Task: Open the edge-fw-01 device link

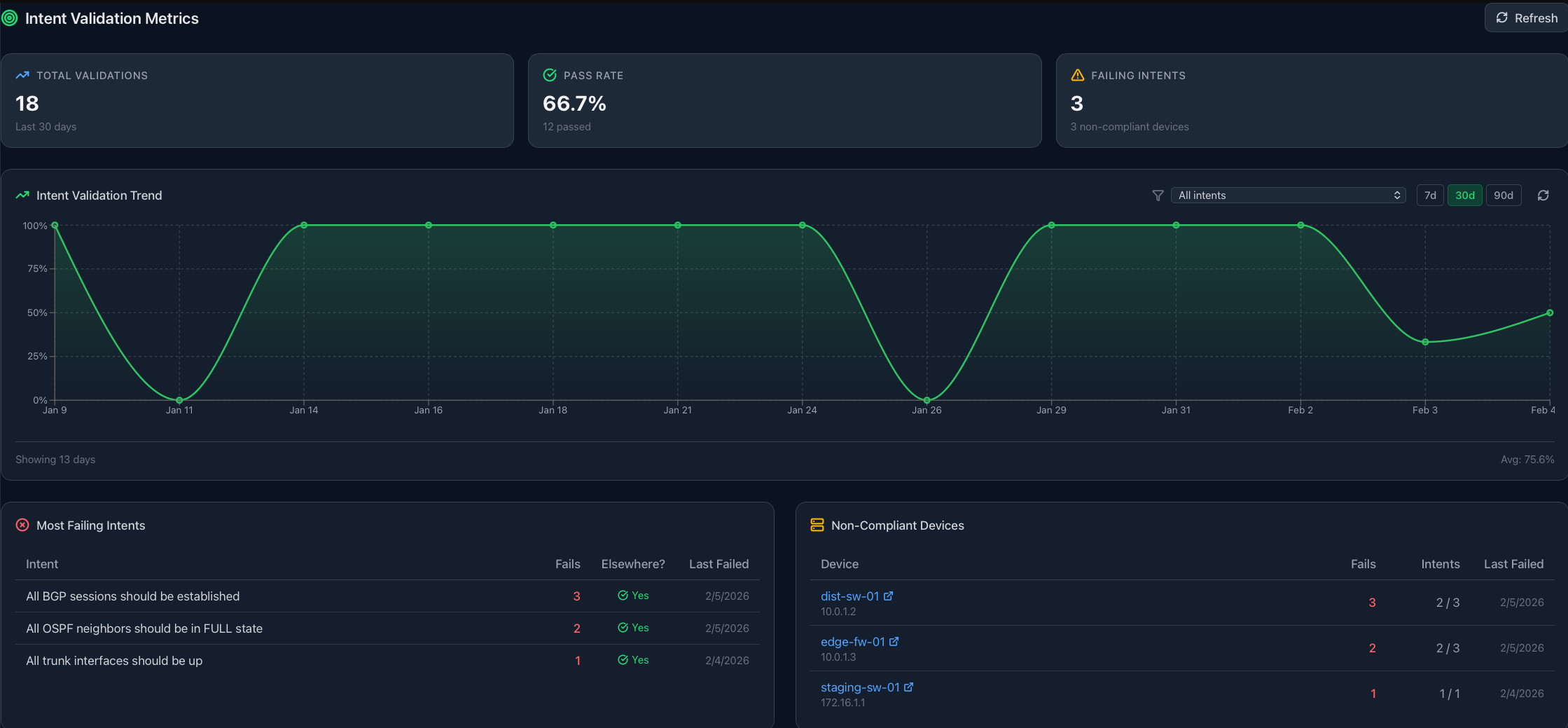Action: click(854, 641)
